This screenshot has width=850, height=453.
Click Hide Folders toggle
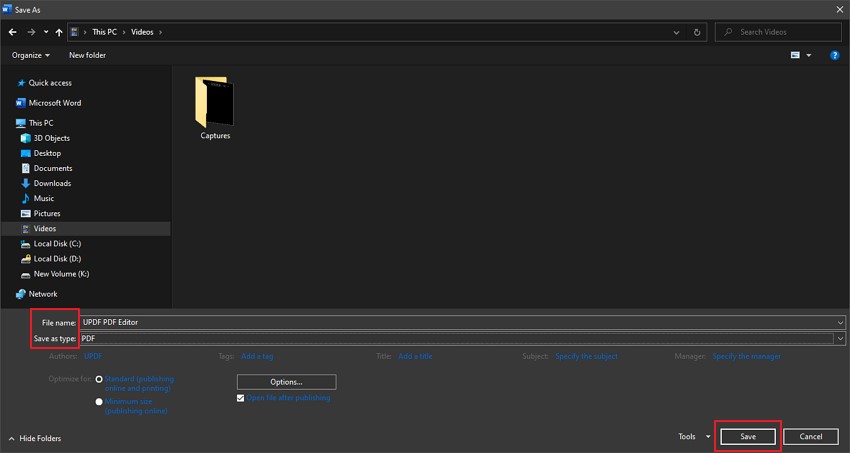click(x=35, y=438)
